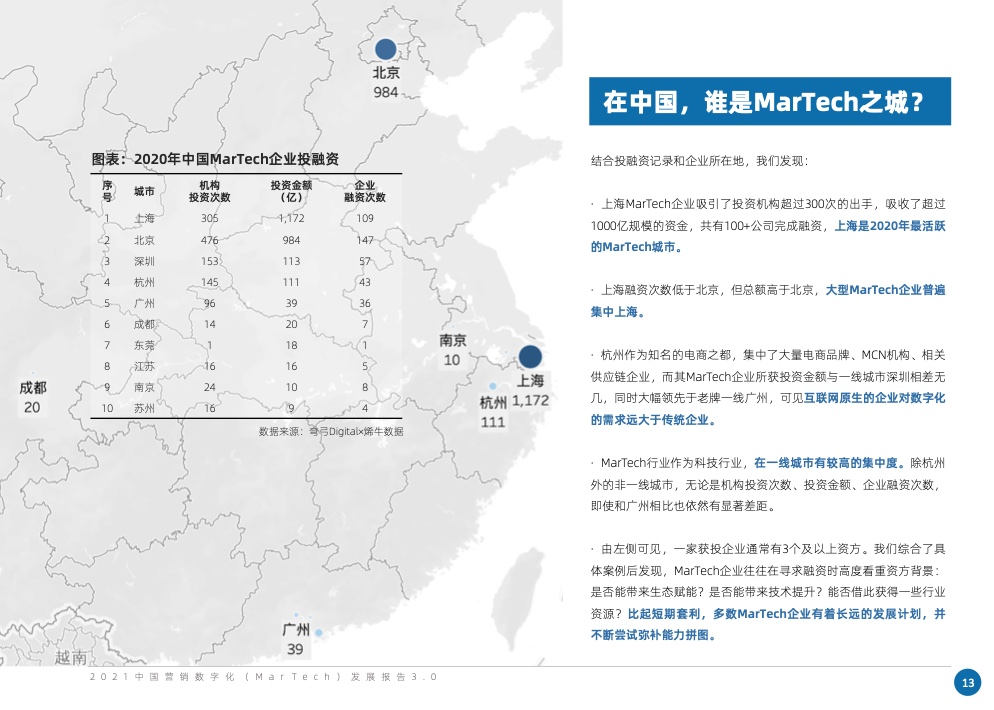Select the 投资金额（亿）column header
994x710 pixels.
[291, 191]
